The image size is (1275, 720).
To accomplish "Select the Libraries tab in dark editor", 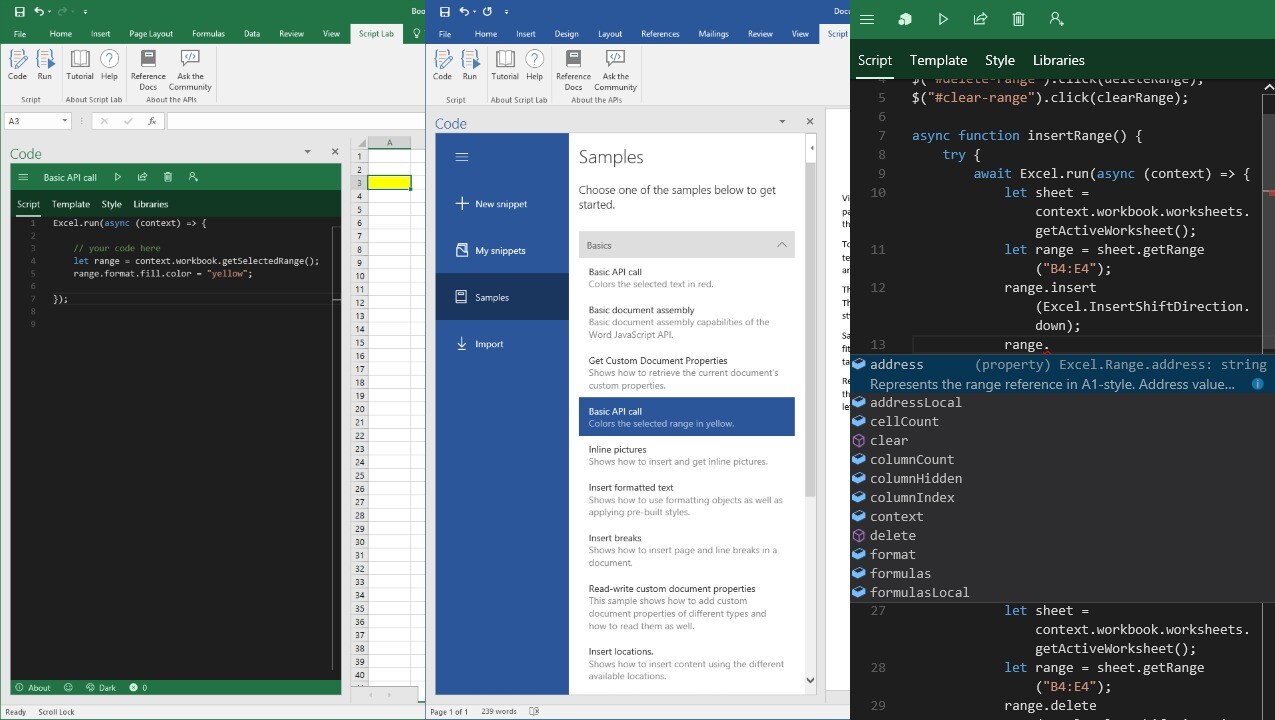I will pyautogui.click(x=1058, y=60).
